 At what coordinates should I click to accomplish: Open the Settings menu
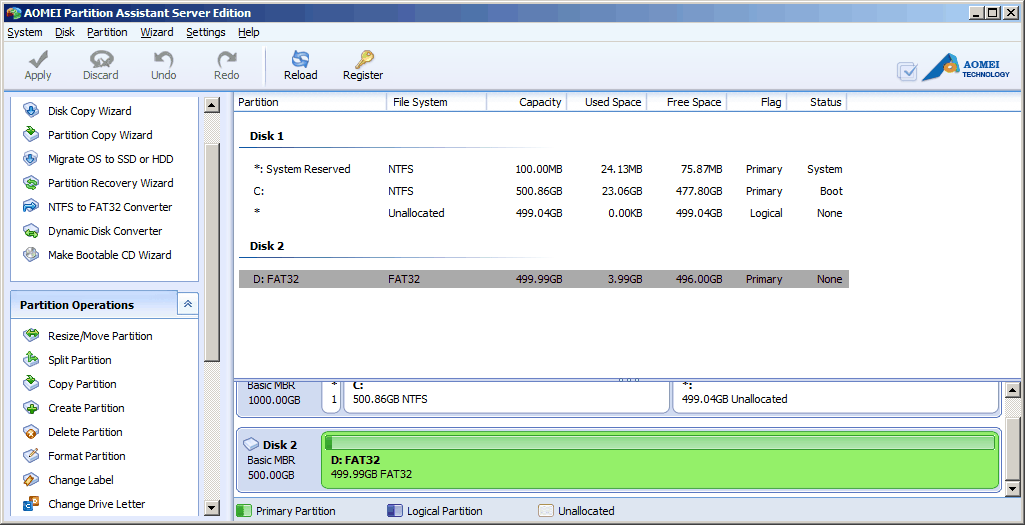tap(206, 32)
